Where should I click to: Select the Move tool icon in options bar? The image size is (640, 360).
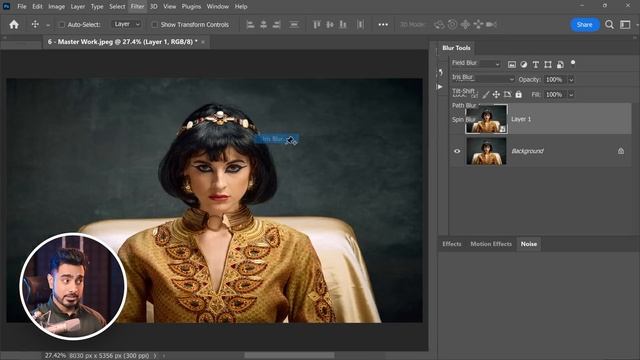36,24
